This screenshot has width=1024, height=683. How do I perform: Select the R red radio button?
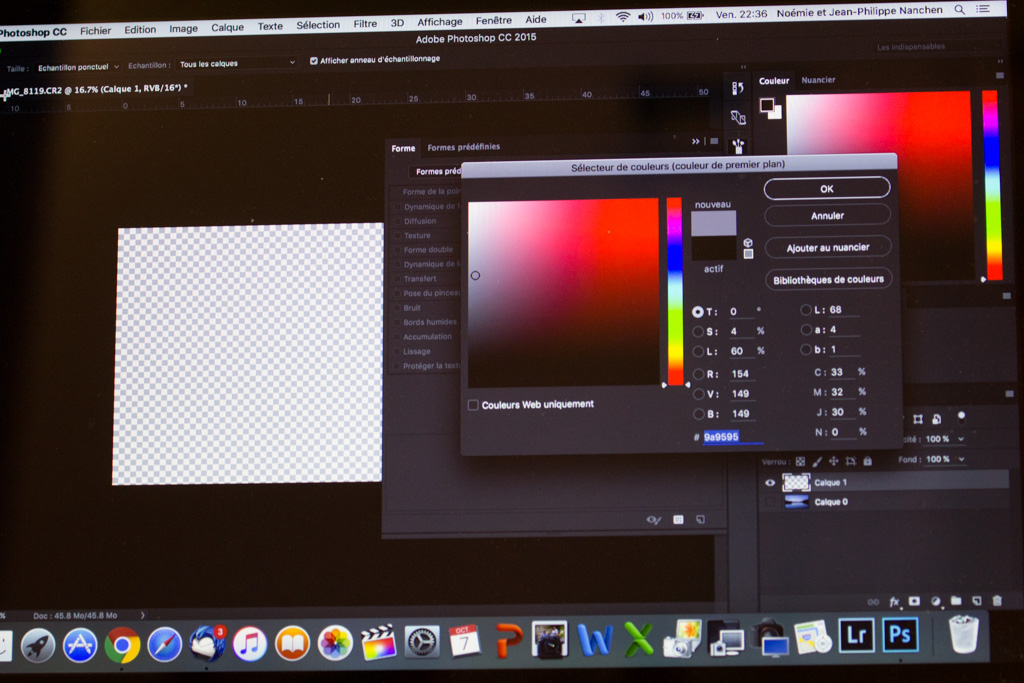click(698, 374)
